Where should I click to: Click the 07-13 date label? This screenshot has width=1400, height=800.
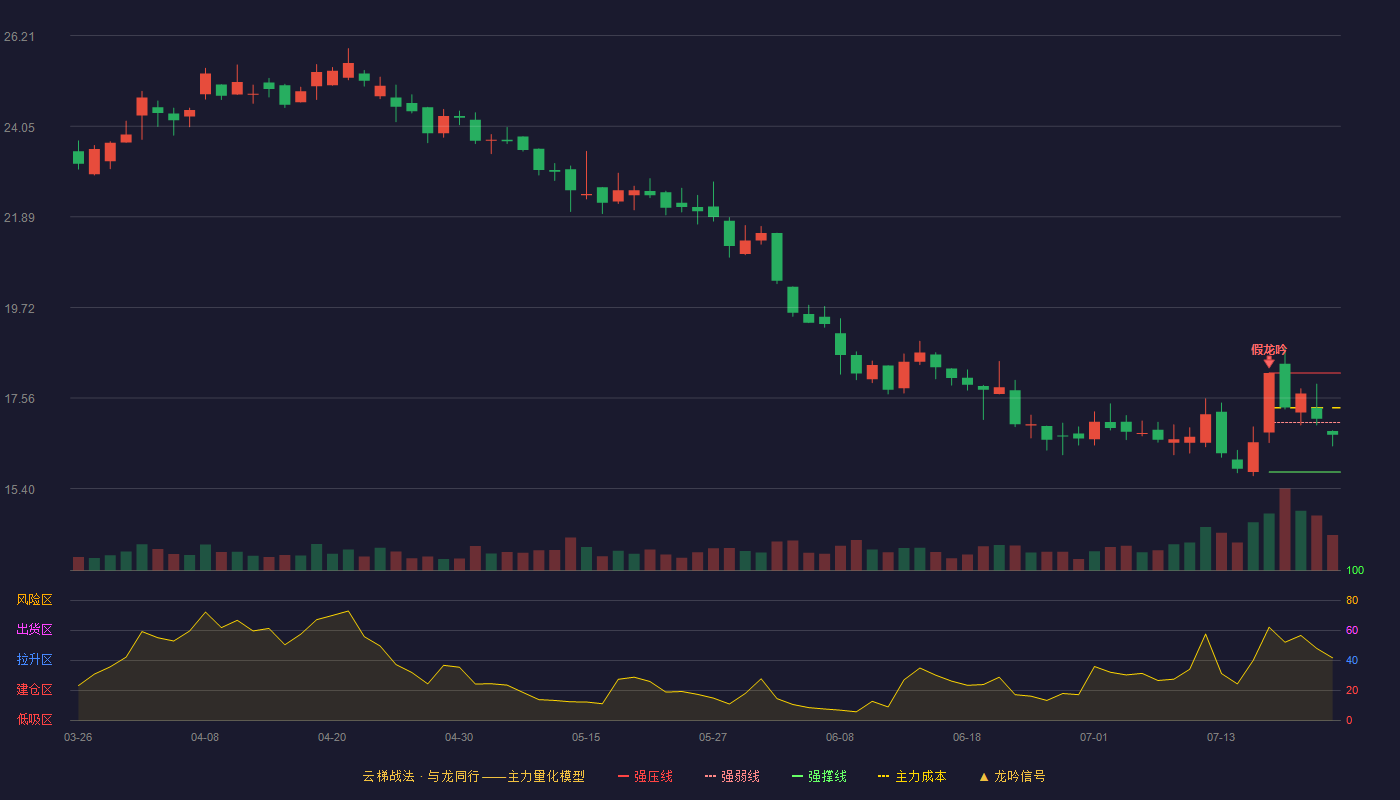(1221, 737)
